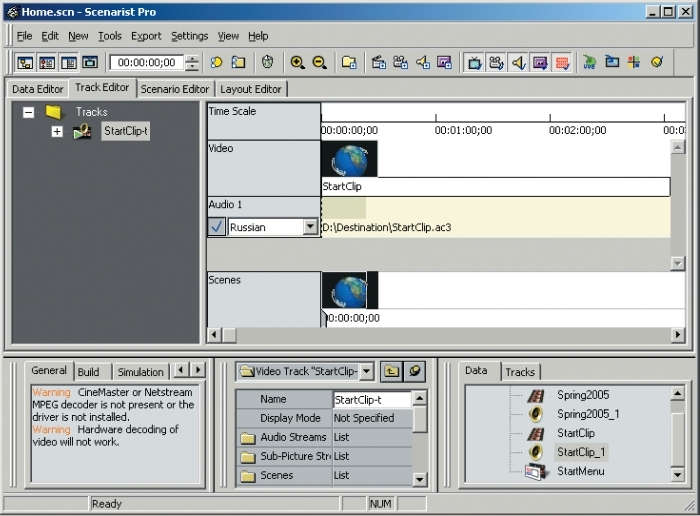The width and height of the screenshot is (700, 516).
Task: Click the TV monitor toolbar icon
Action: click(475, 62)
